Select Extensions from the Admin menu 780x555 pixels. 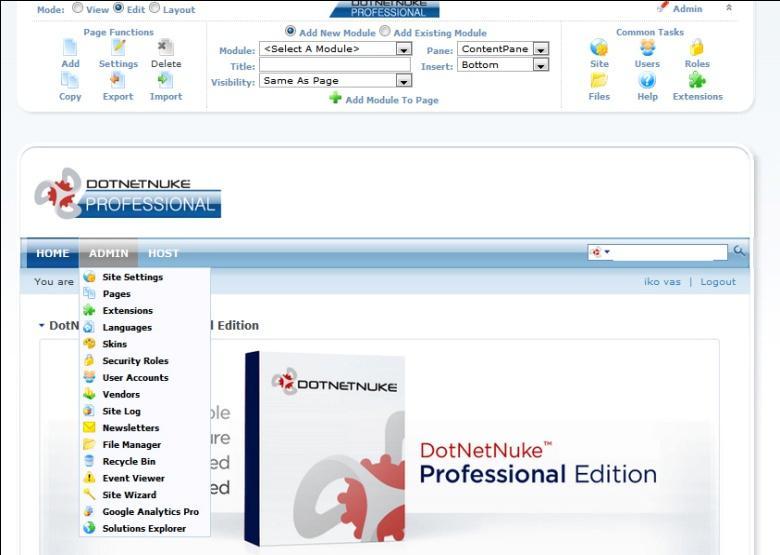coord(127,310)
